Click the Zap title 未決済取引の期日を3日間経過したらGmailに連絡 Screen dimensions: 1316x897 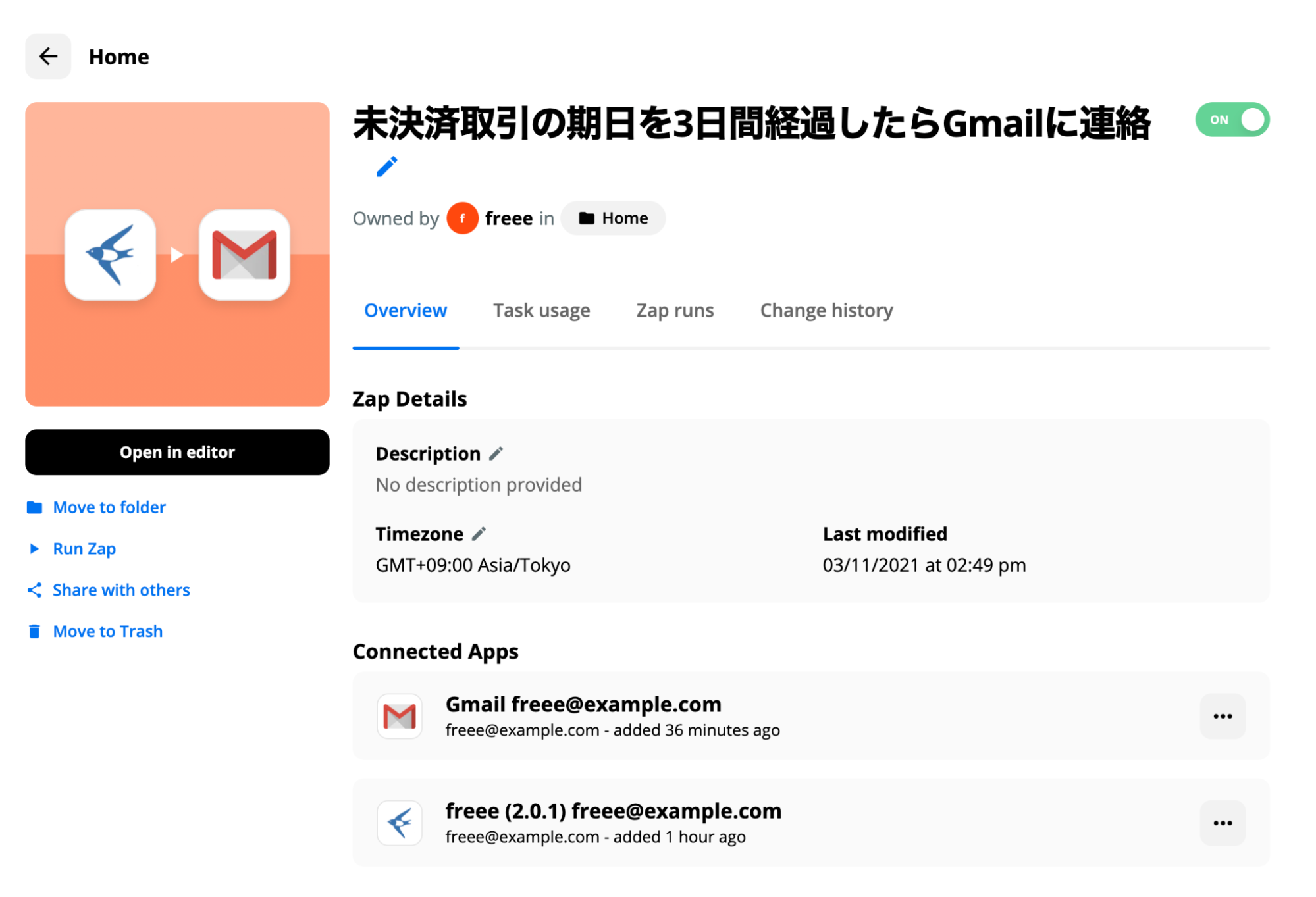751,124
